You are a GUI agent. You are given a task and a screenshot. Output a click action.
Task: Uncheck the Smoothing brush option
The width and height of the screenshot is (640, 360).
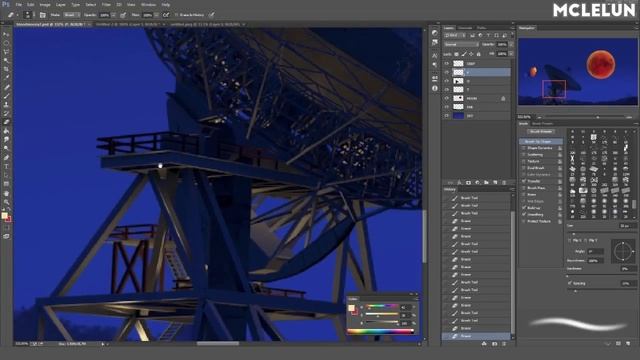[524, 214]
